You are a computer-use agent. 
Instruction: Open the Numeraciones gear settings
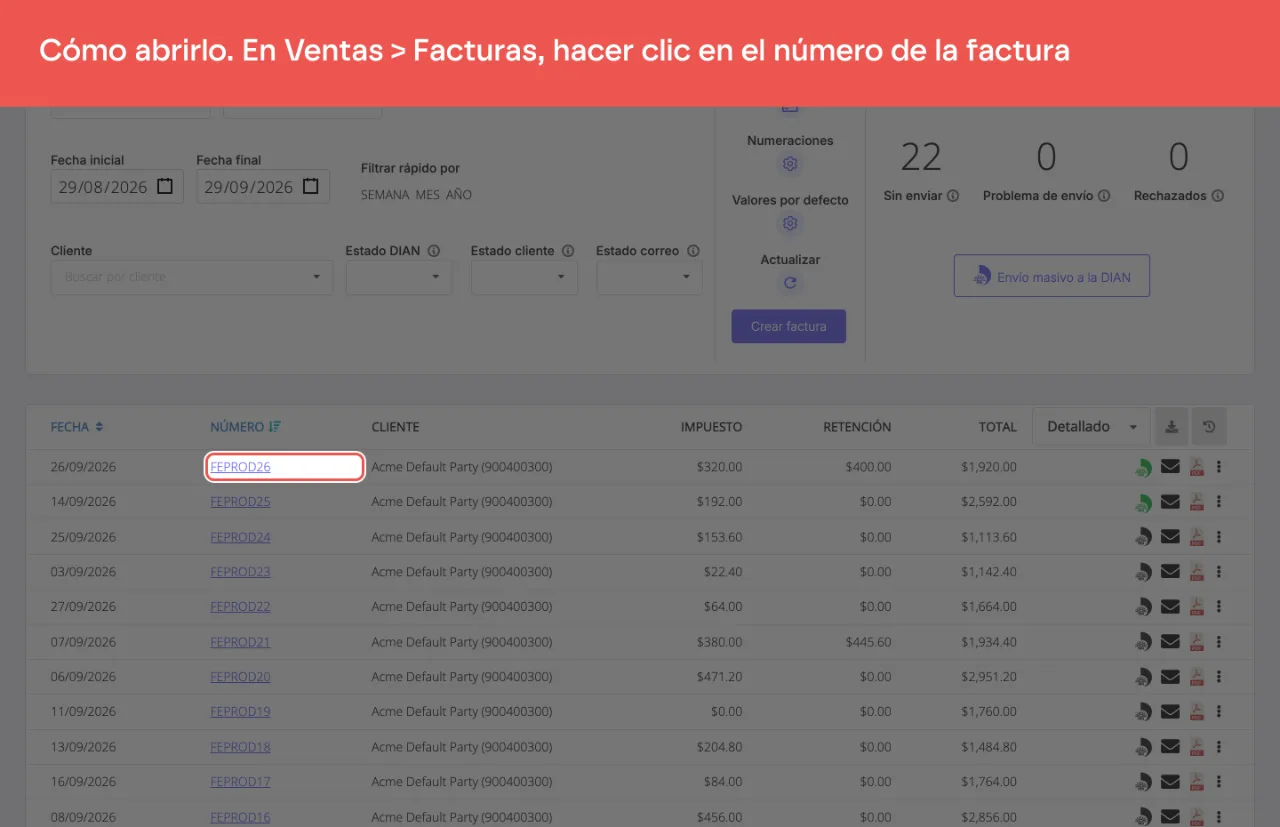click(790, 164)
